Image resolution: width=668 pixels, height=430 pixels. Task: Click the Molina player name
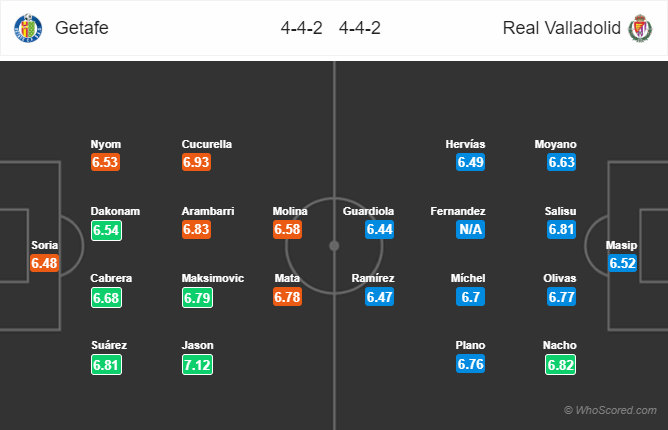tap(290, 212)
